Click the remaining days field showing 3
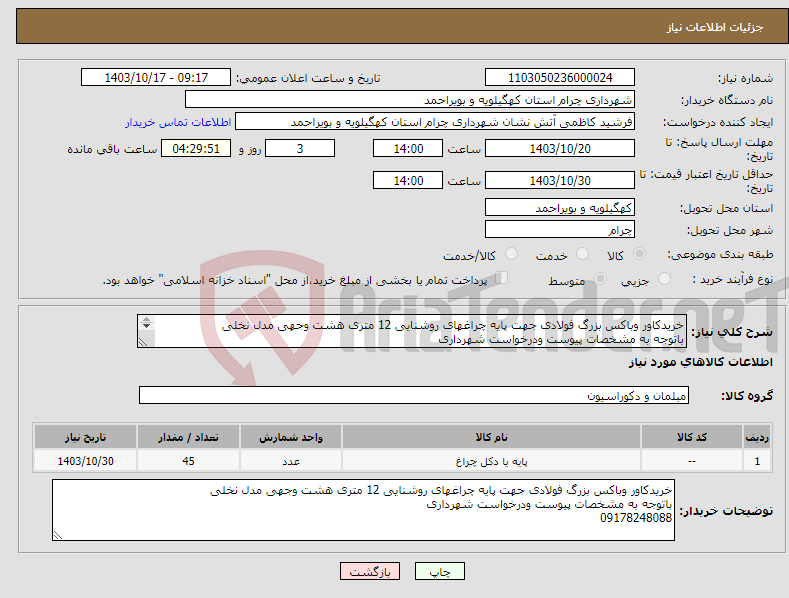Image resolution: width=789 pixels, height=598 pixels. pyautogui.click(x=300, y=148)
